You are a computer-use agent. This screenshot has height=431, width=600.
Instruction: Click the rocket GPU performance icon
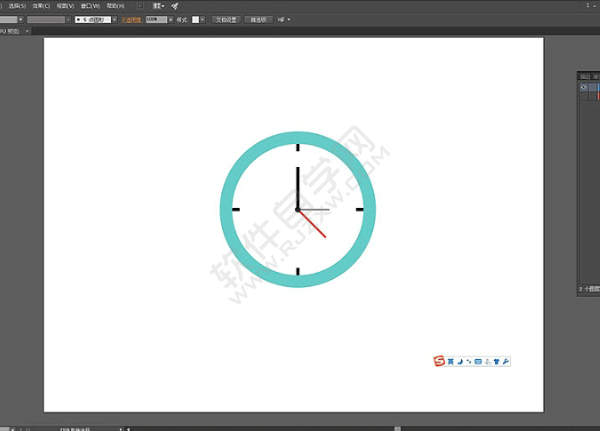point(175,6)
